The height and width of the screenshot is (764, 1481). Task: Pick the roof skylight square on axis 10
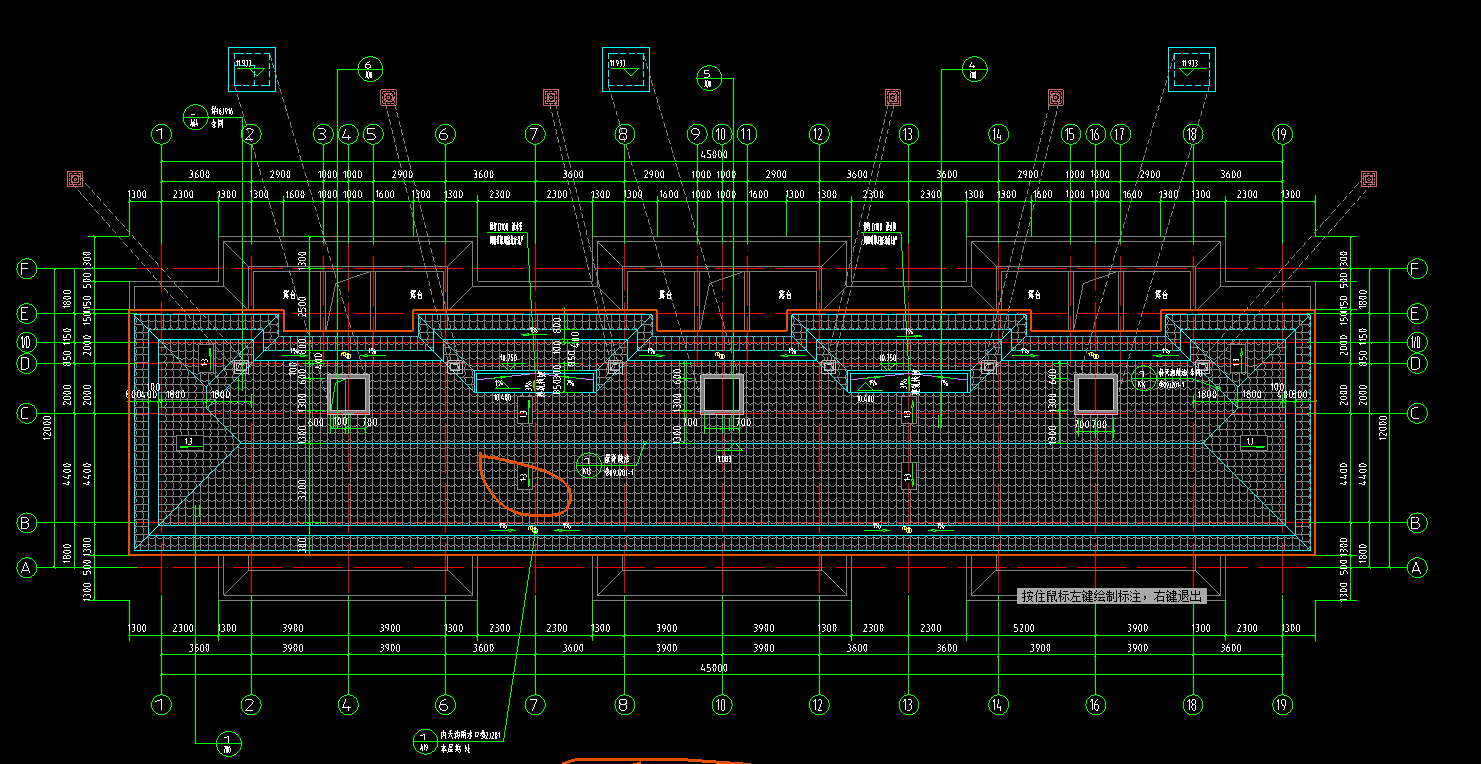point(721,394)
